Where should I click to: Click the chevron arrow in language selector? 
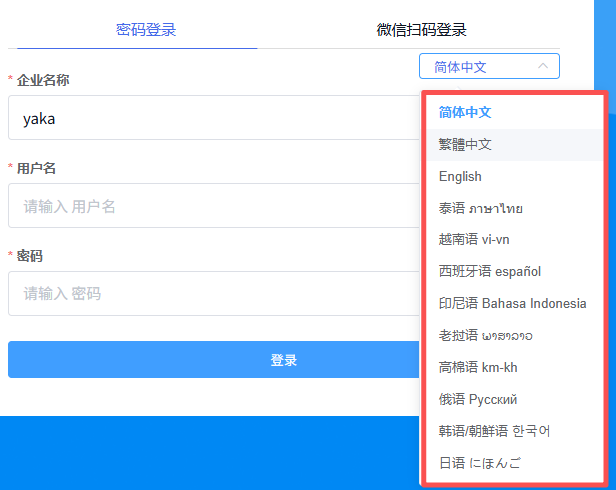tap(543, 67)
